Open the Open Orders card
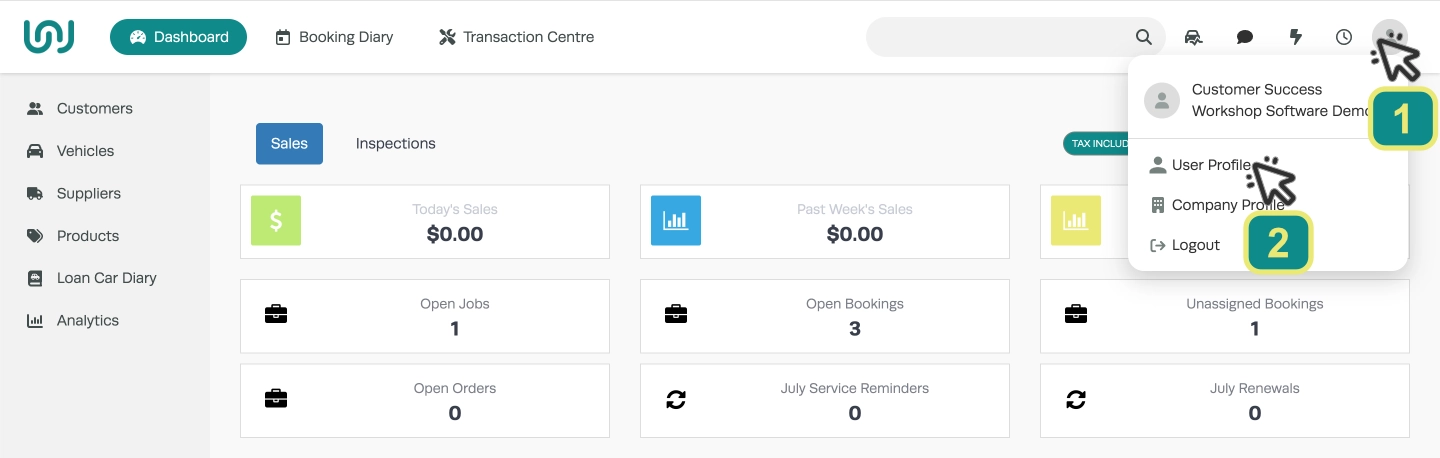Screen dimensions: 1440x458 click(x=425, y=401)
